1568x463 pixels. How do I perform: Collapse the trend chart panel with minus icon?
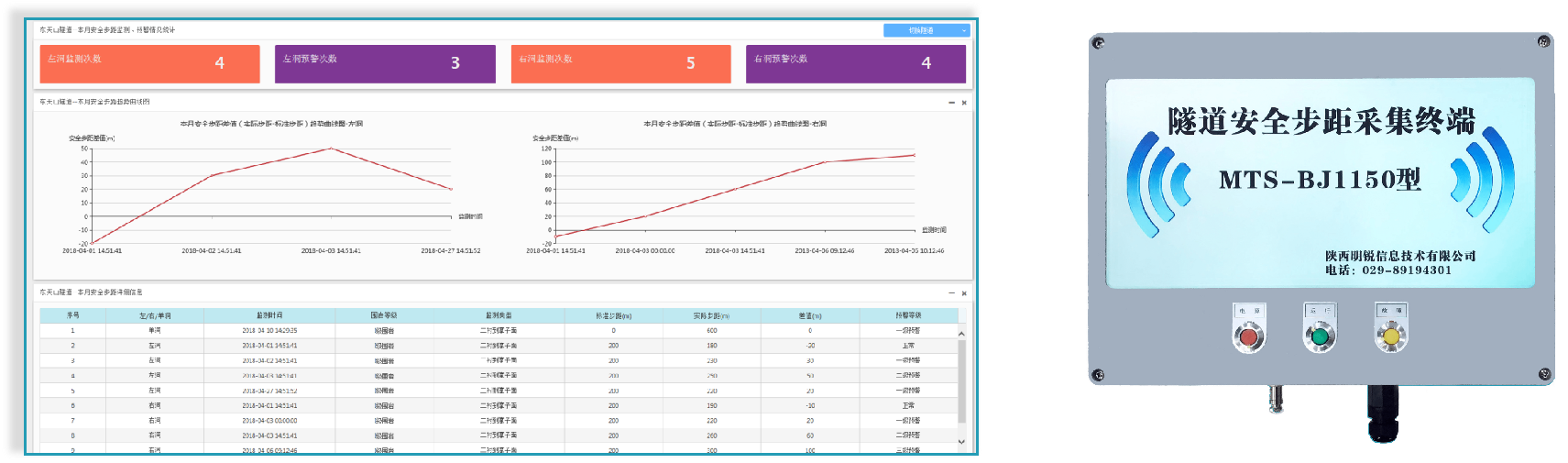[x=951, y=103]
